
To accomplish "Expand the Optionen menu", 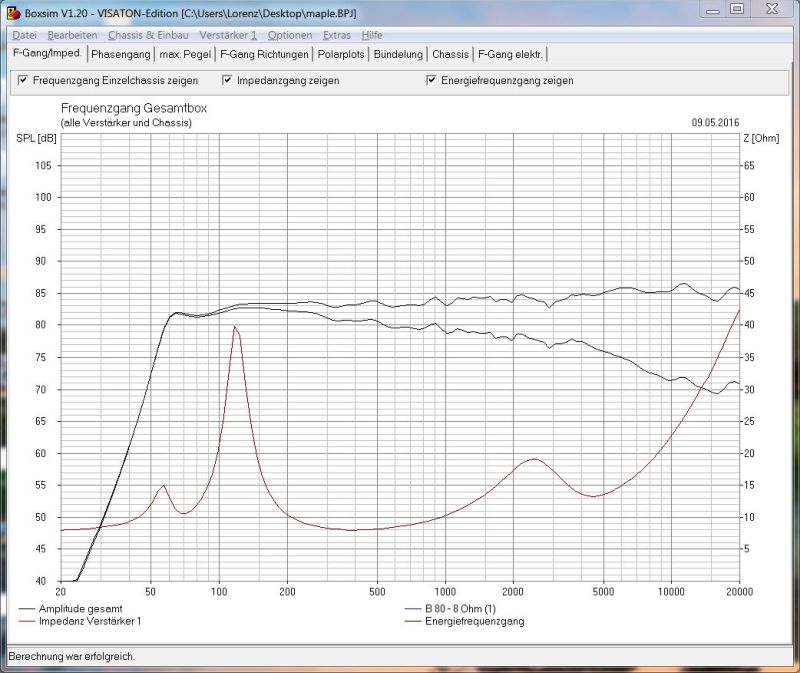I will point(290,35).
